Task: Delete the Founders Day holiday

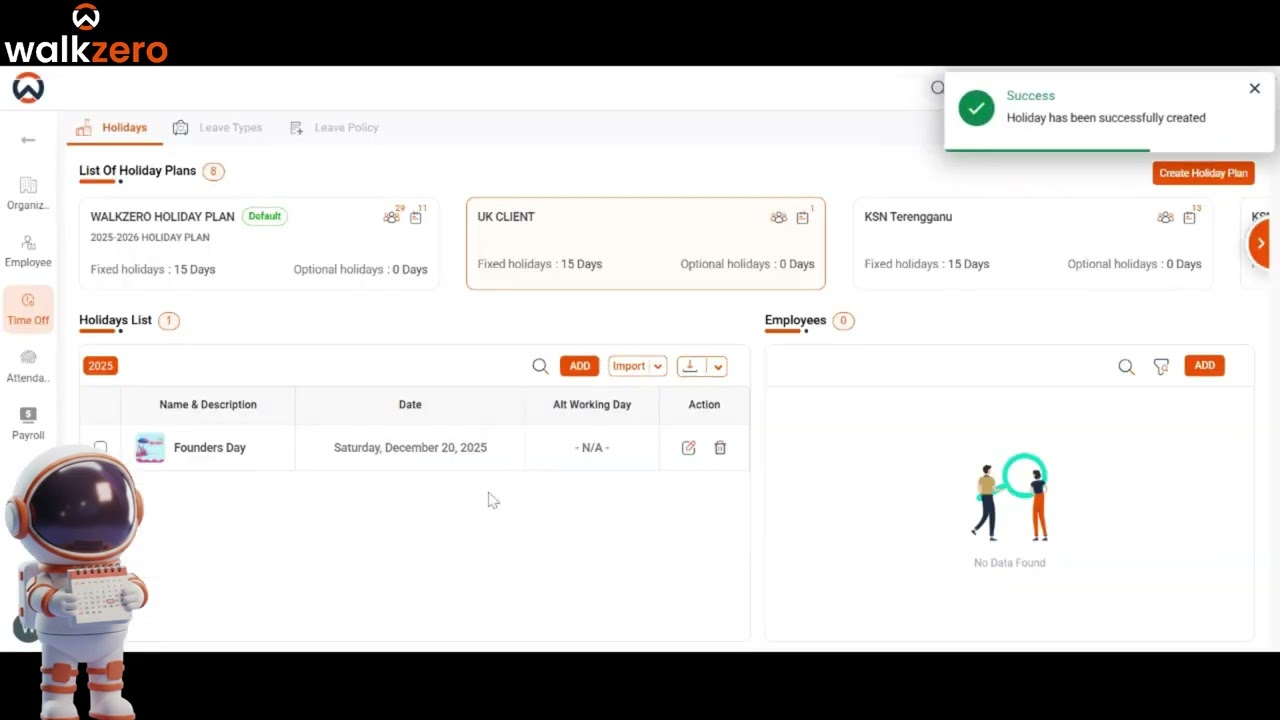Action: (720, 448)
